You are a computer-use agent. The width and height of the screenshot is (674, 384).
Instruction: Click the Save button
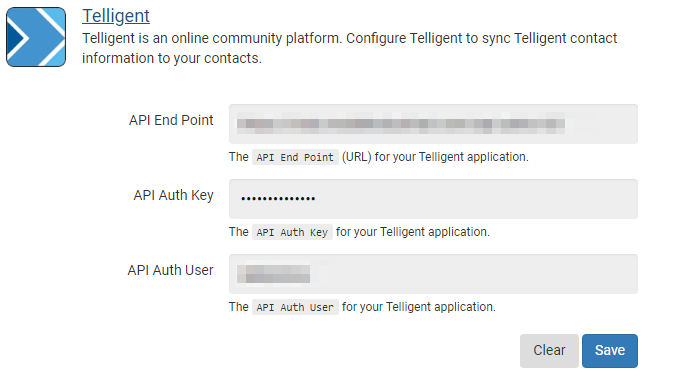click(x=610, y=350)
